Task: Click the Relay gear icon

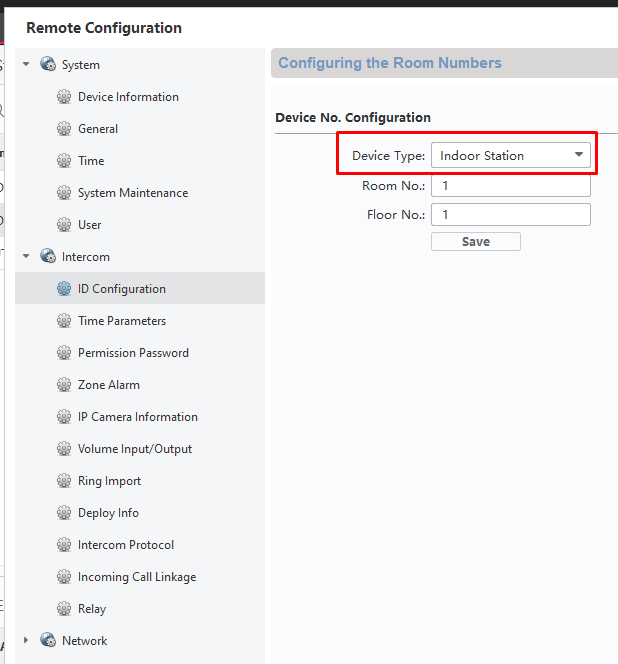Action: pos(64,609)
